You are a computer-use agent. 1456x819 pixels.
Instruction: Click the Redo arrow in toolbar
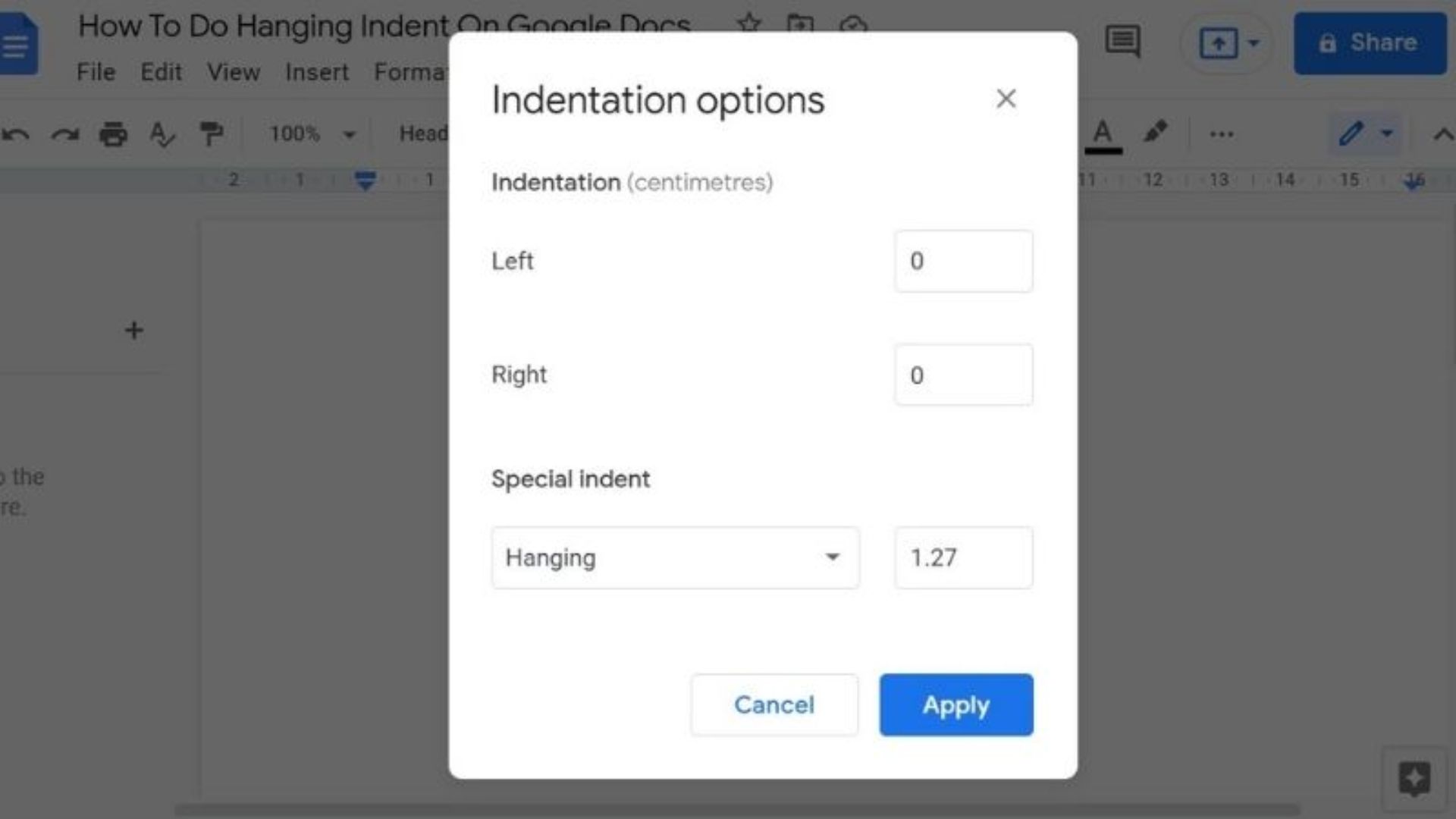point(65,135)
